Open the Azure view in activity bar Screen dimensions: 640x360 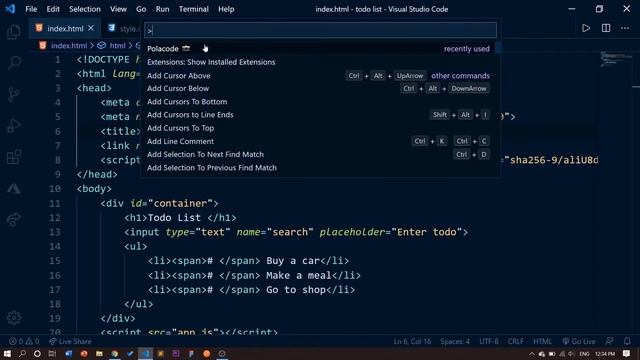tap(13, 188)
